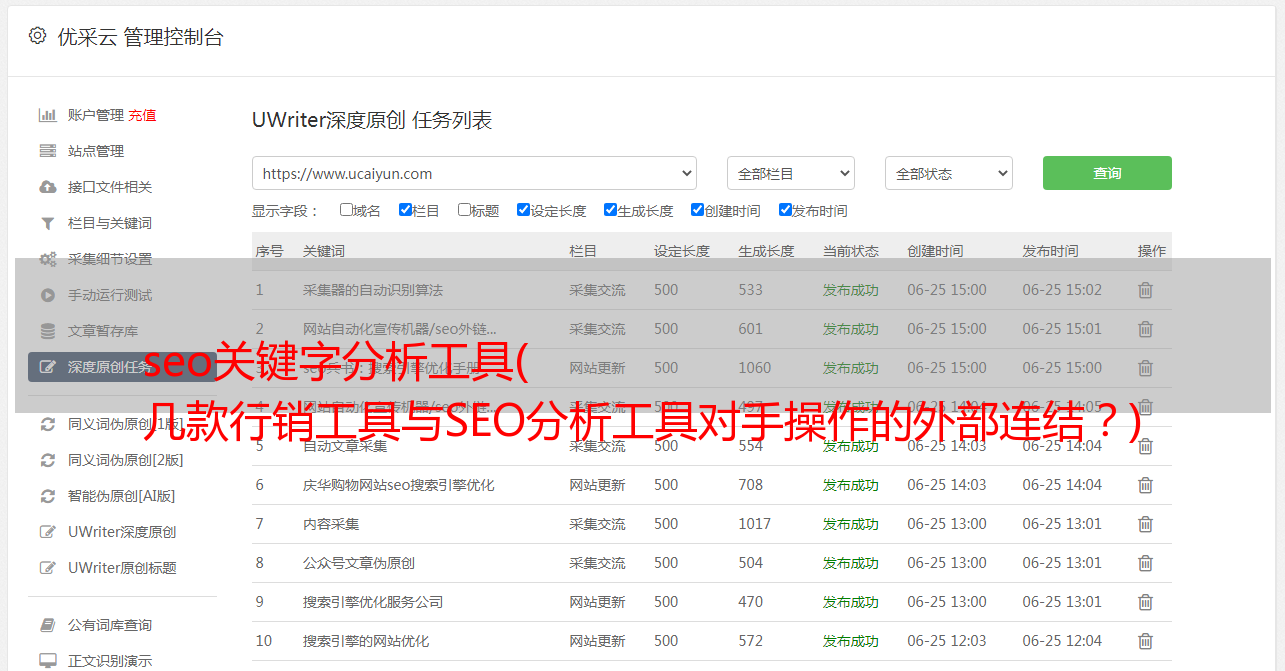Viewport: 1285px width, 671px height.
Task: Click publish time 06-25 12:04
Action: click(x=1062, y=641)
